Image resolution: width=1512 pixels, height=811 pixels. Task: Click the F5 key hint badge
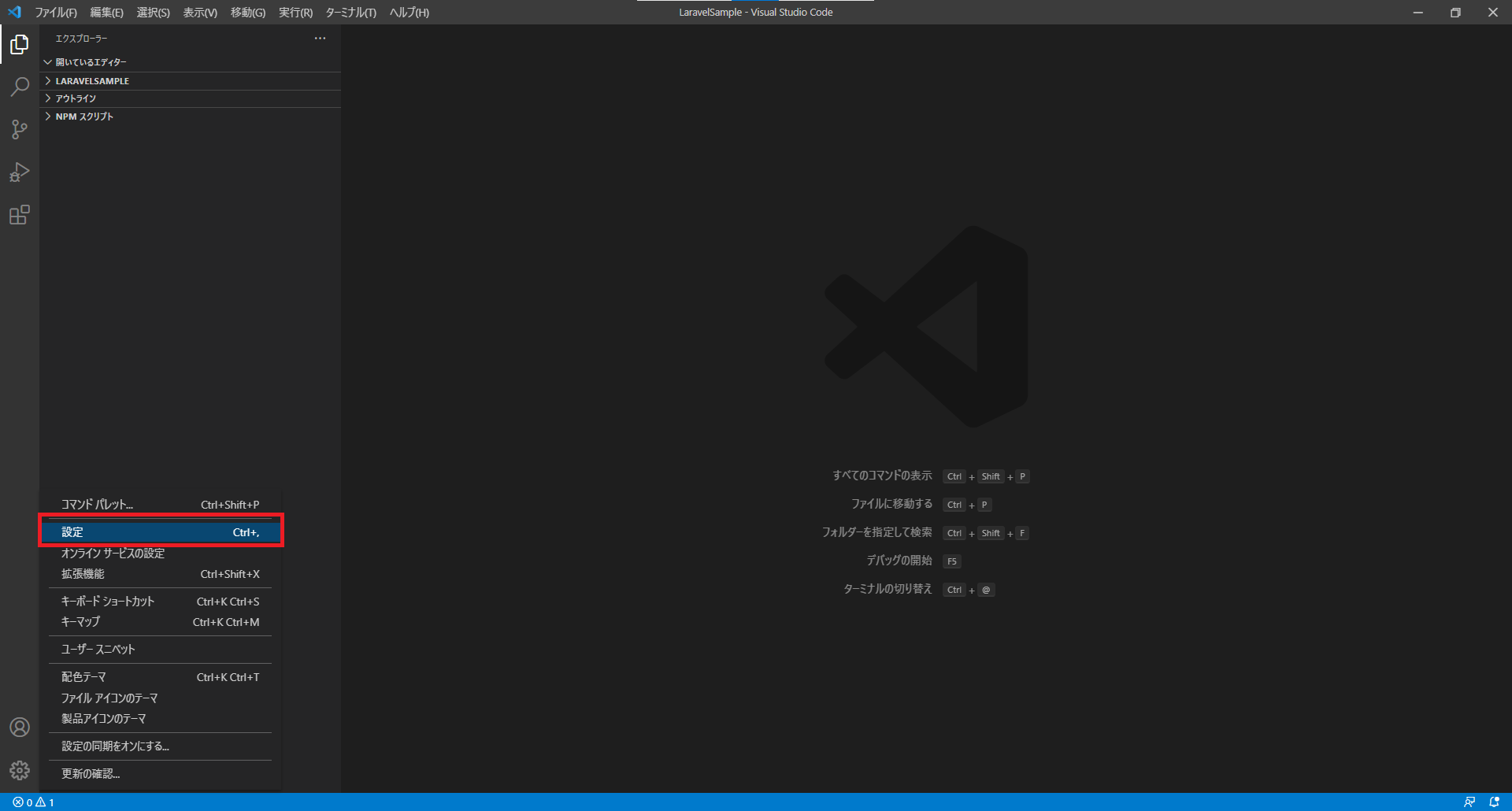952,561
